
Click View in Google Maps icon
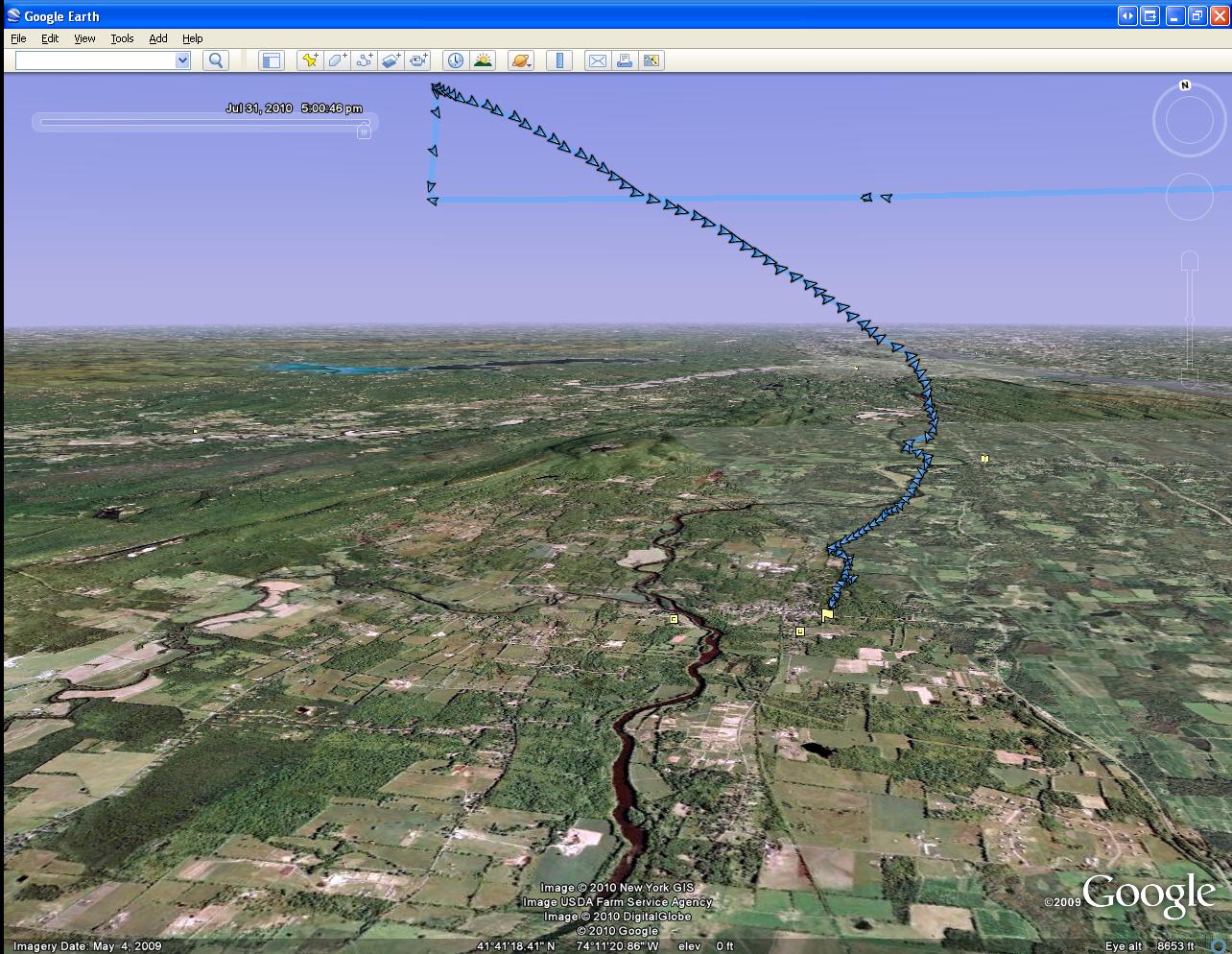coord(652,60)
